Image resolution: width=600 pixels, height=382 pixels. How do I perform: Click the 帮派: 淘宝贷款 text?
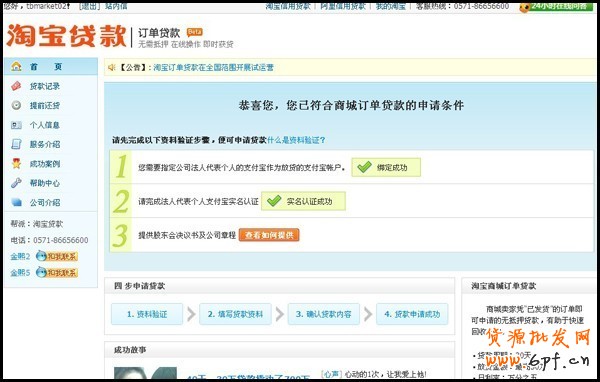pos(37,224)
